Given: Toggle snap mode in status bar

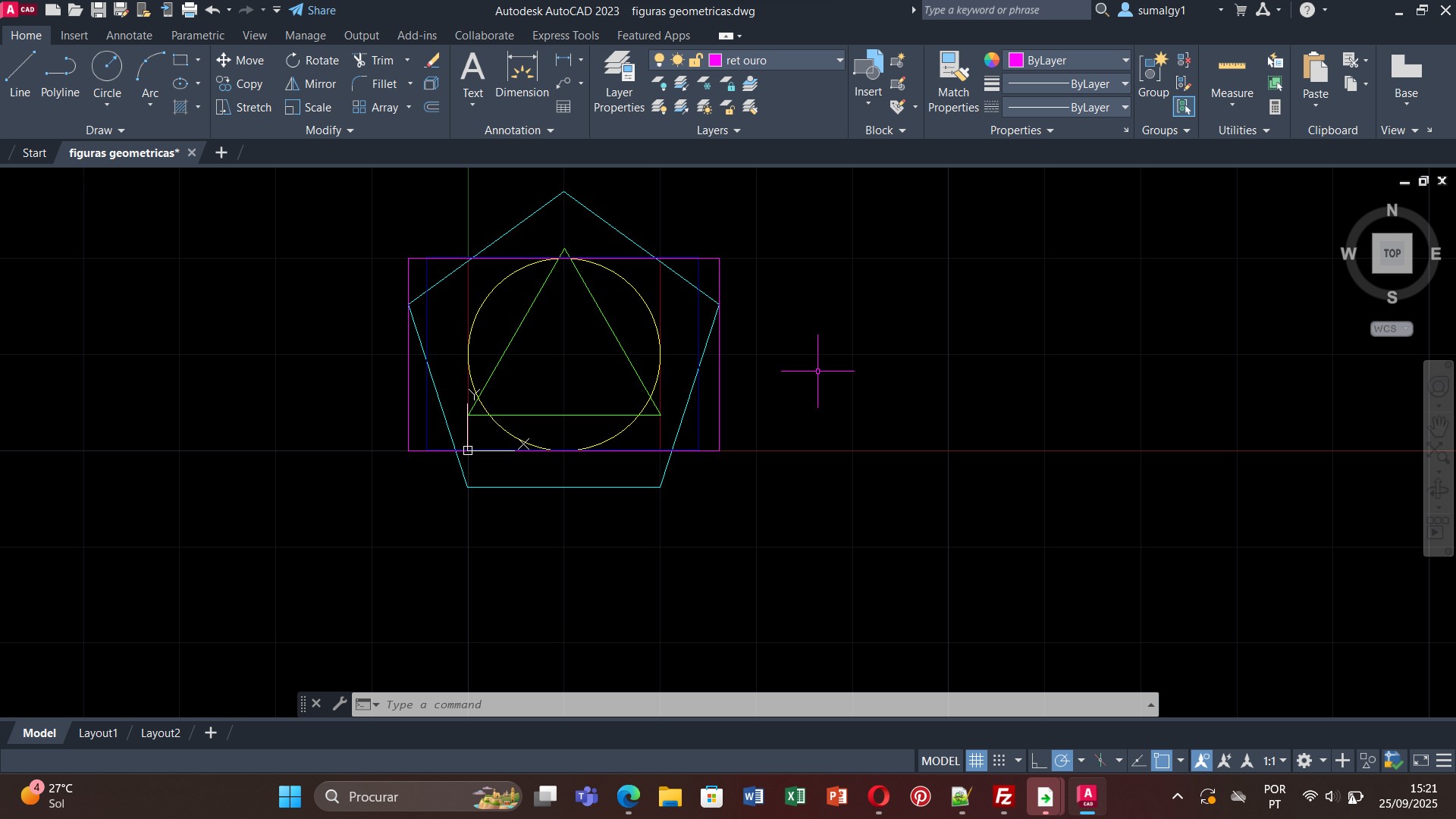Looking at the screenshot, I should [x=999, y=761].
